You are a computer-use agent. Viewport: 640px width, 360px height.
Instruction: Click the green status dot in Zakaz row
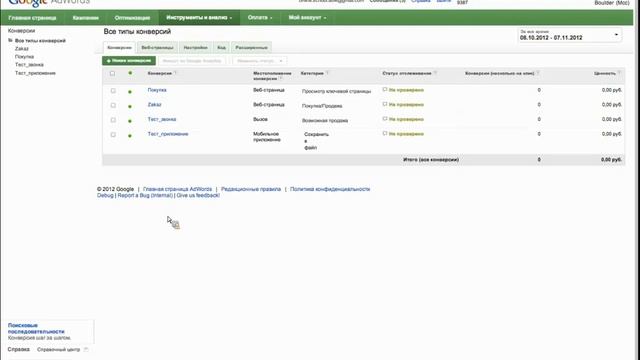130,107
